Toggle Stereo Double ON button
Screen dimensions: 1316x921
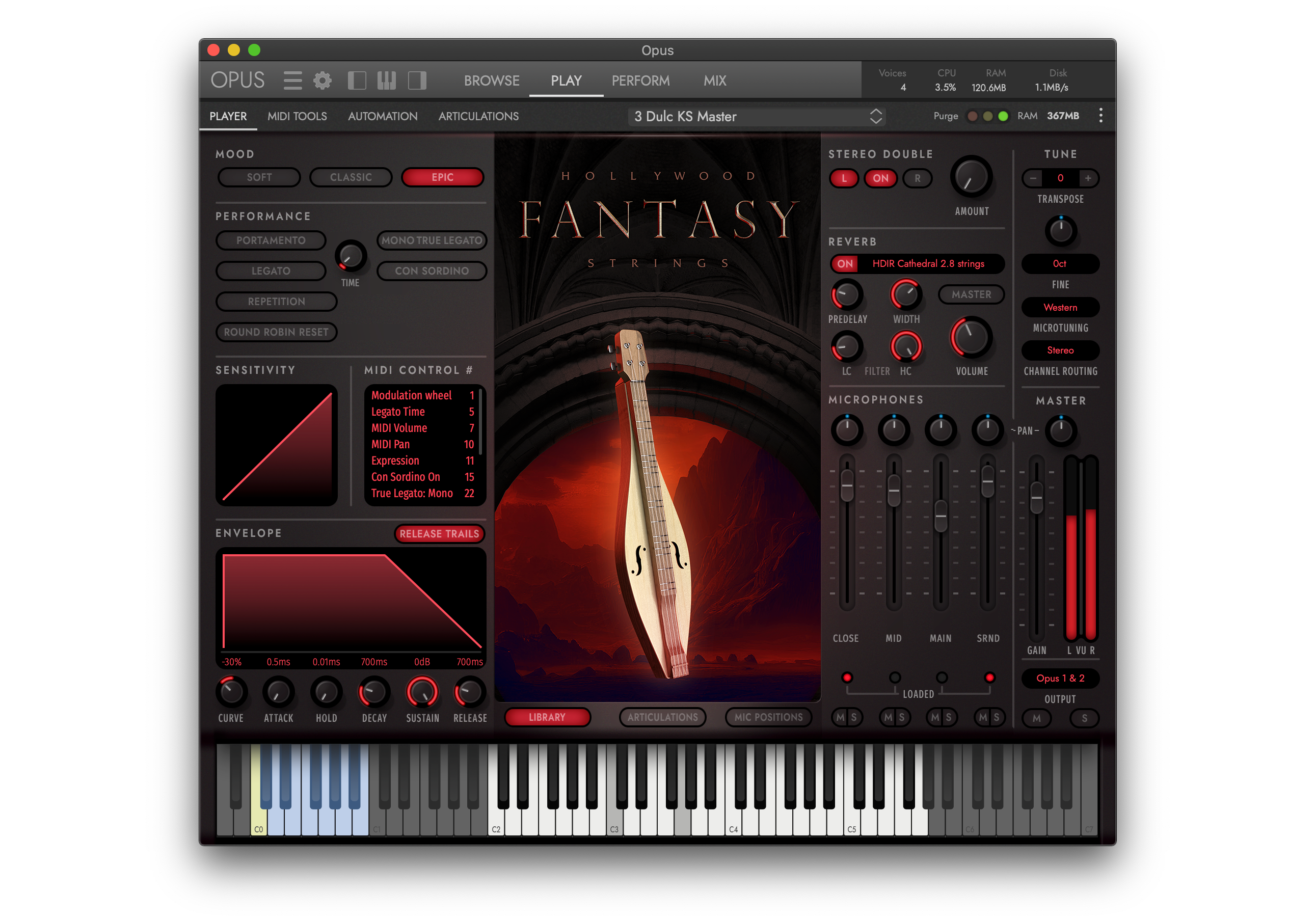point(880,178)
